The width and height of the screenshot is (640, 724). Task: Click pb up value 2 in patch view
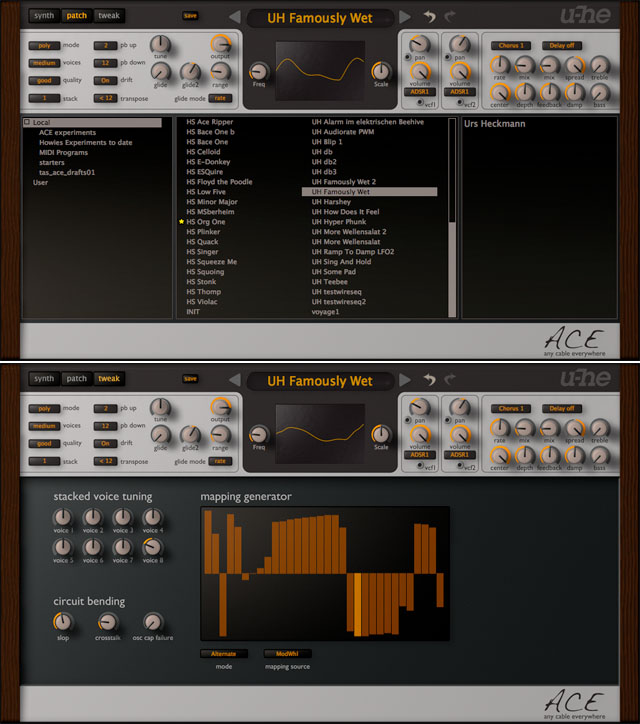105,45
